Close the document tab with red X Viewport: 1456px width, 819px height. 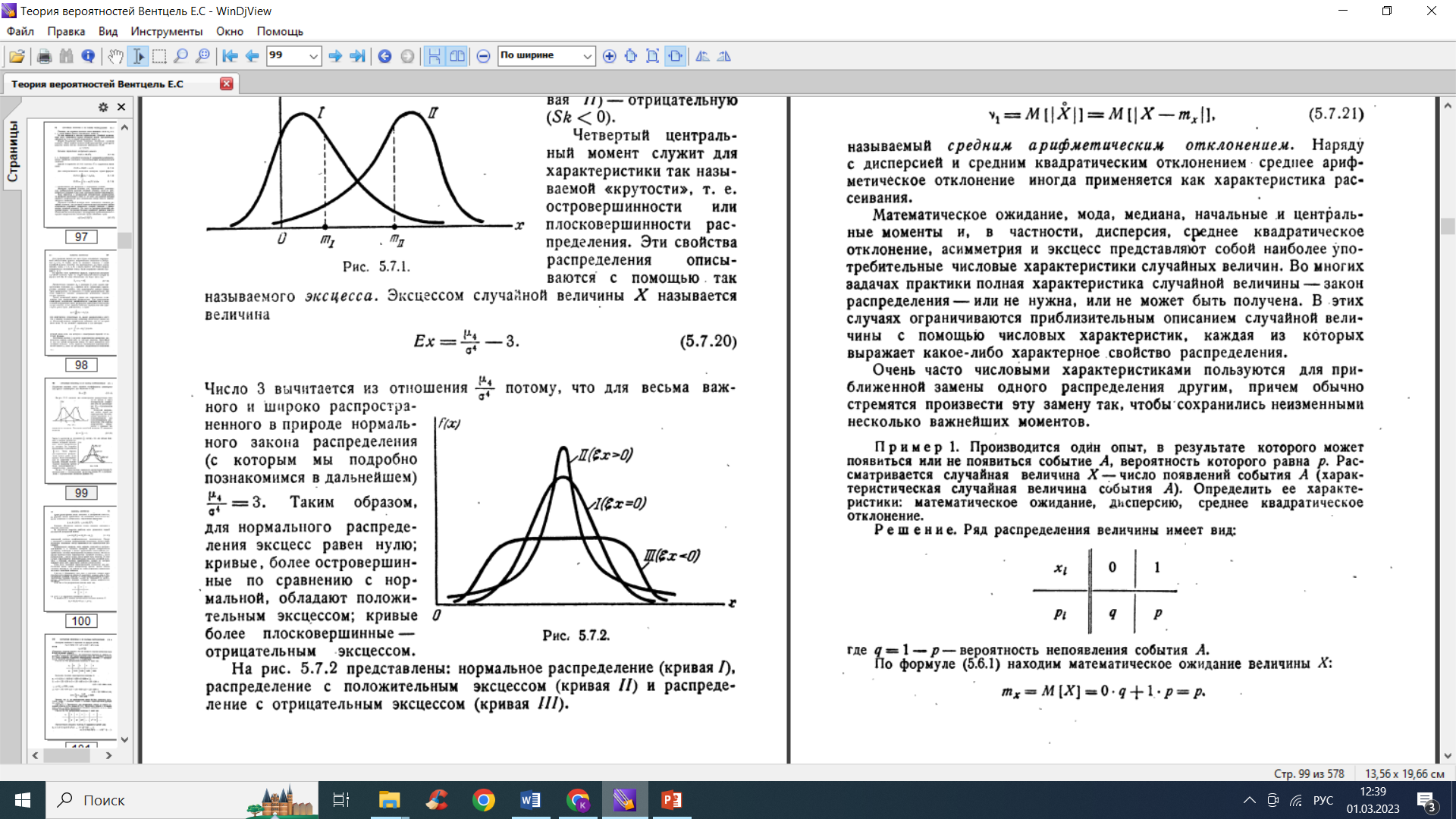point(226,83)
